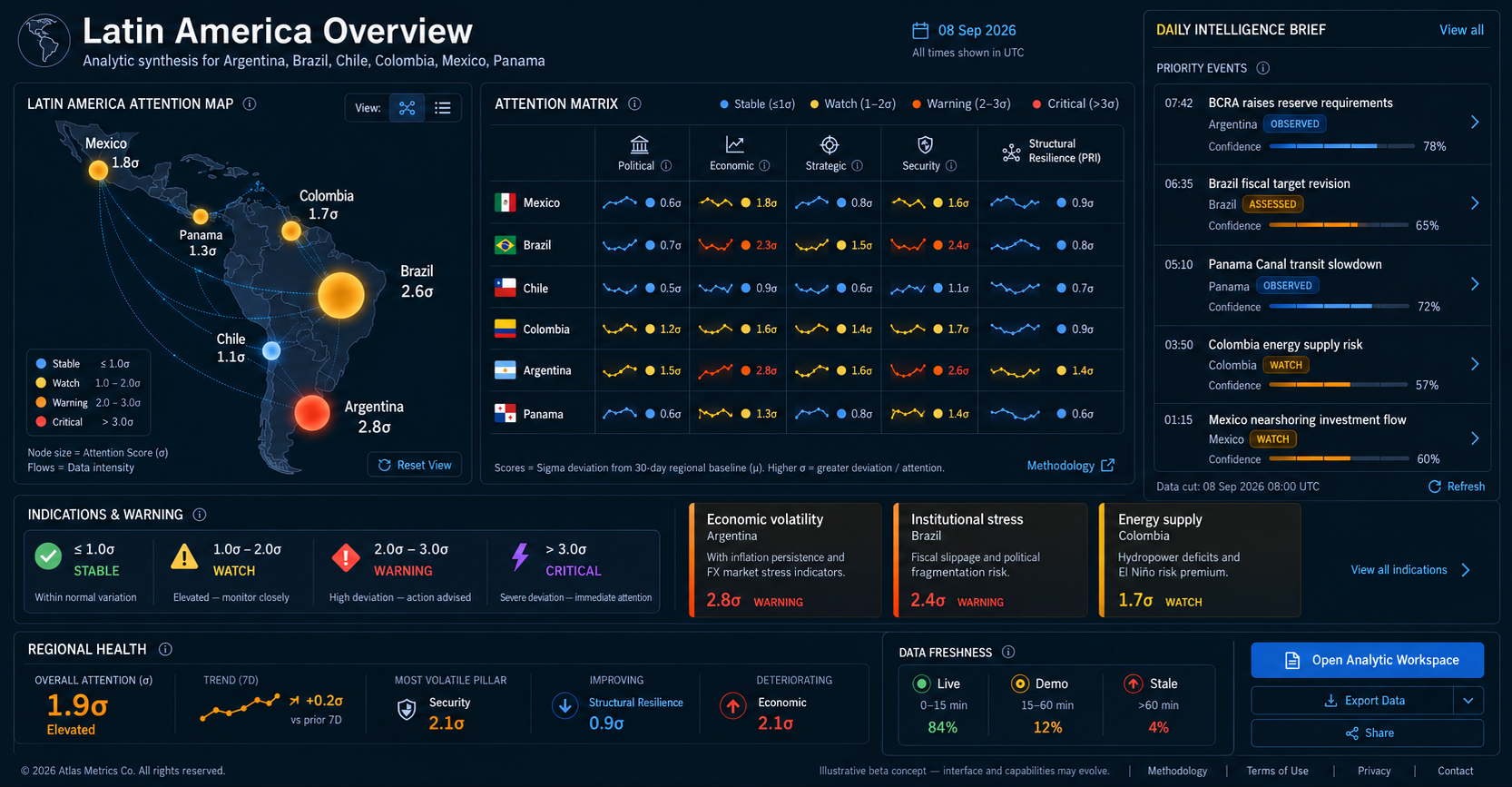The image size is (1512, 787).
Task: Open info for Latin America Attention Map
Action: click(250, 103)
